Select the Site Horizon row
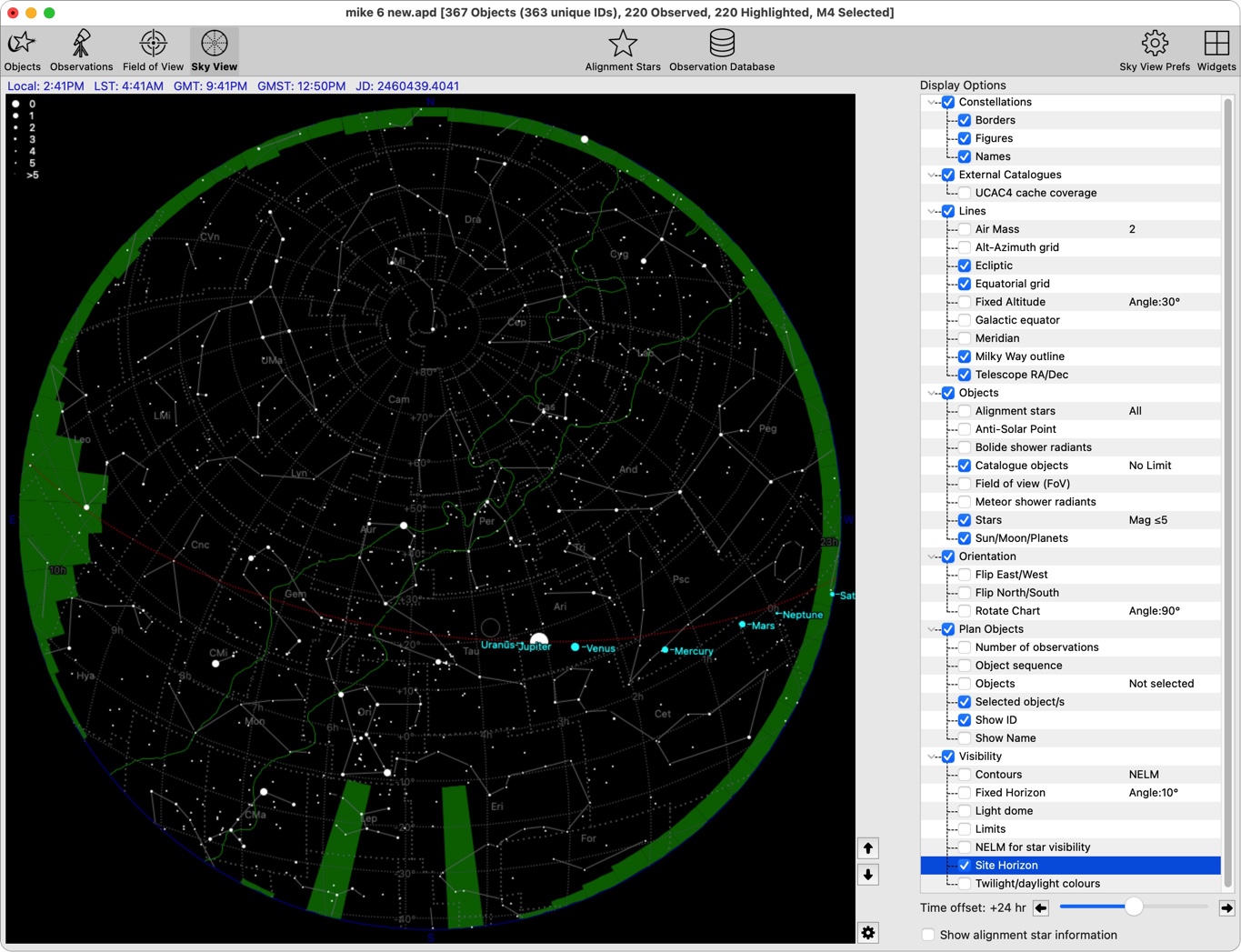Screen dimensions: 1241x952 point(1070,866)
